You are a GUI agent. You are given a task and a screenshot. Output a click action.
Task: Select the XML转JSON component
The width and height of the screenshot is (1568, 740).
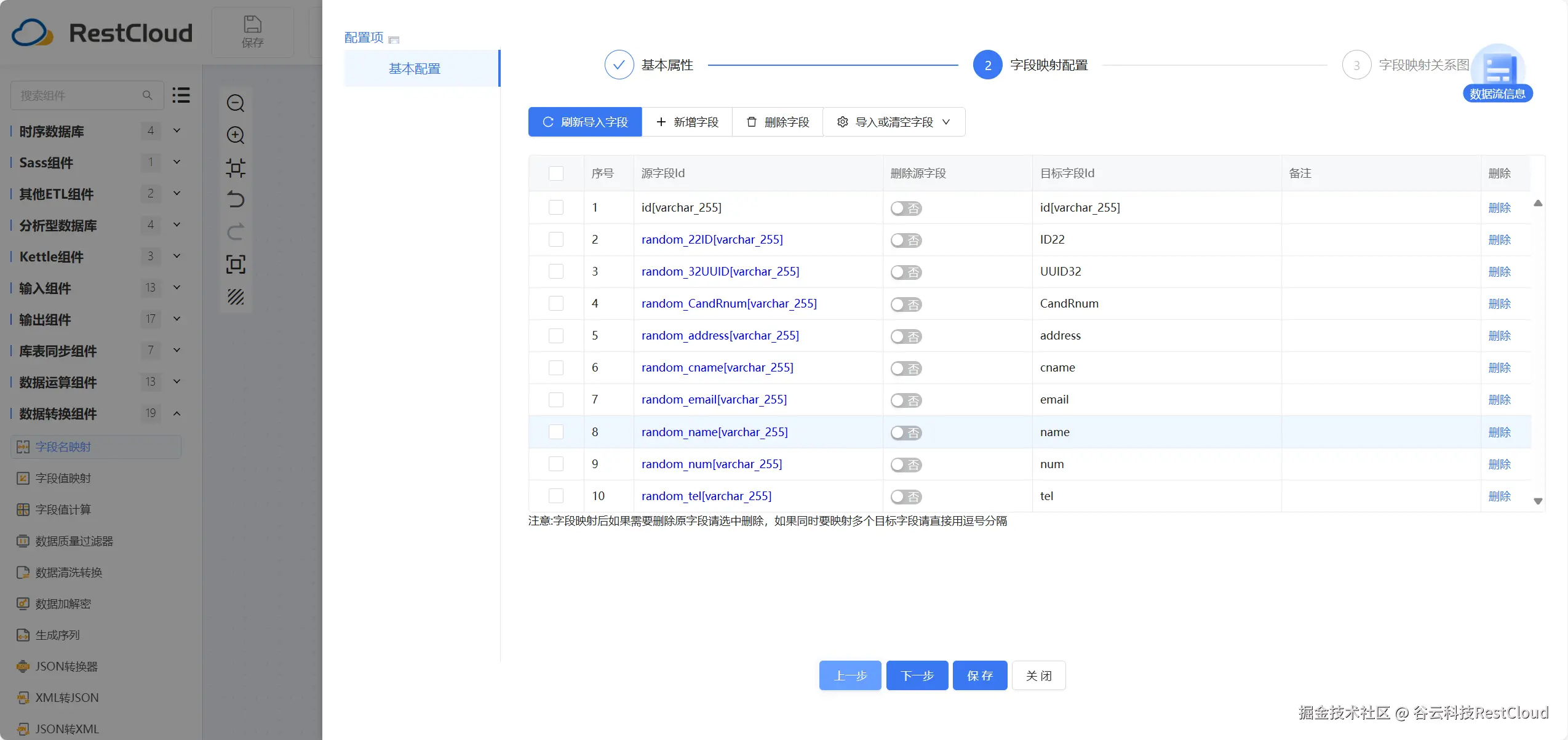pyautogui.click(x=58, y=698)
